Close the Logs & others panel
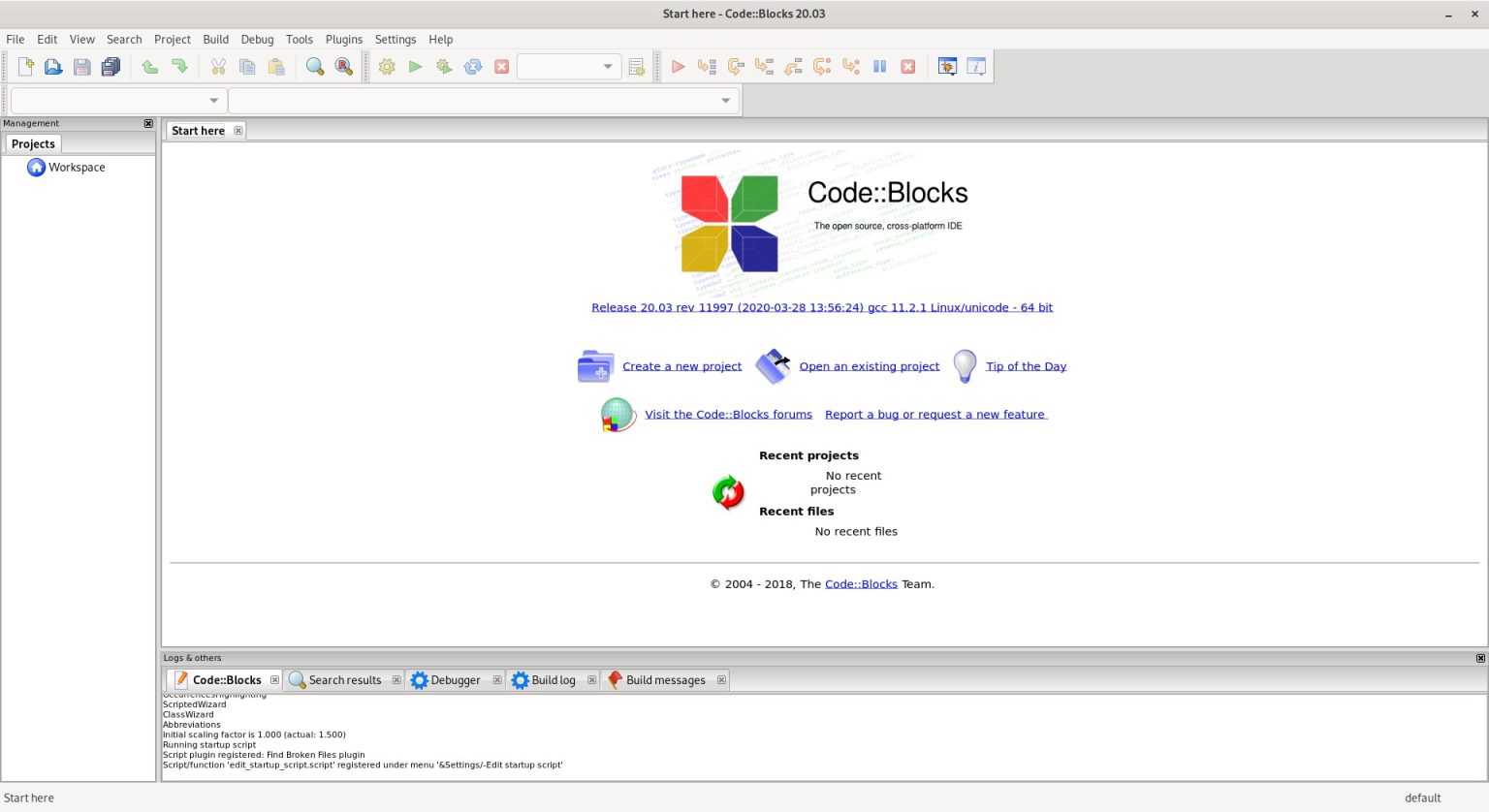This screenshot has height=812, width=1489. (1480, 658)
